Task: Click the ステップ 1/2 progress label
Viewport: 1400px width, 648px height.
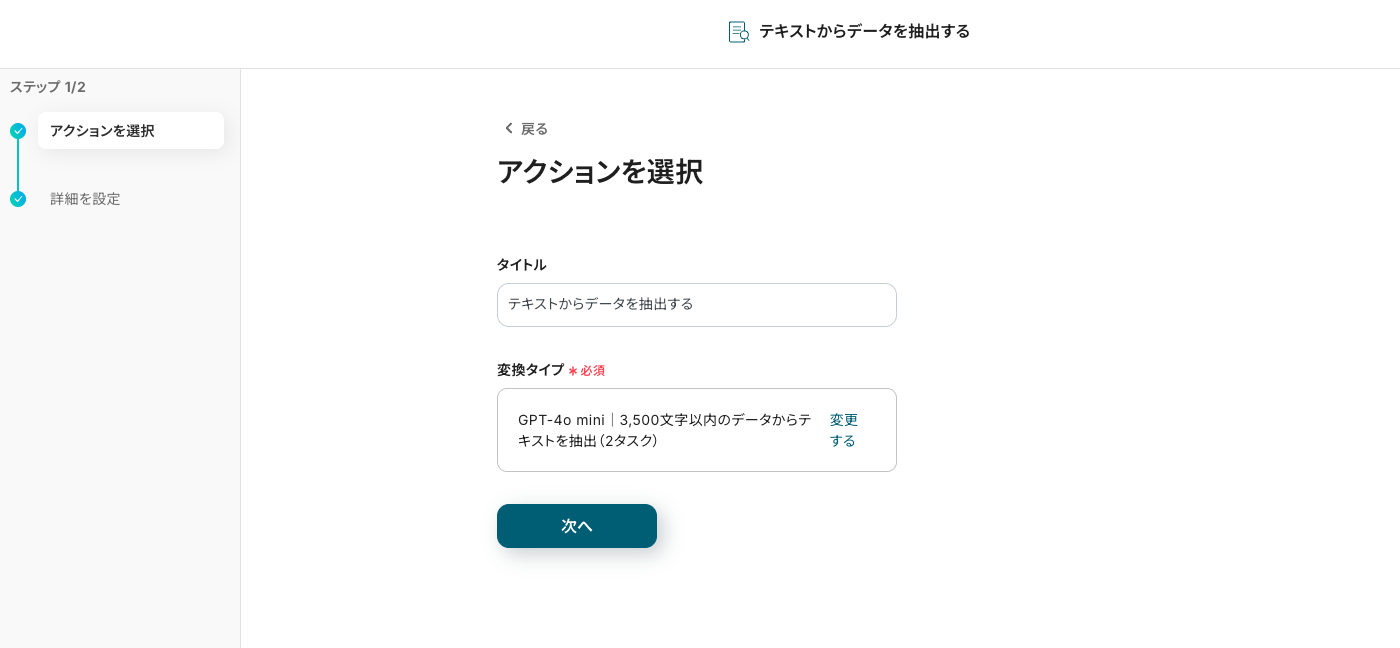Action: tap(48, 87)
